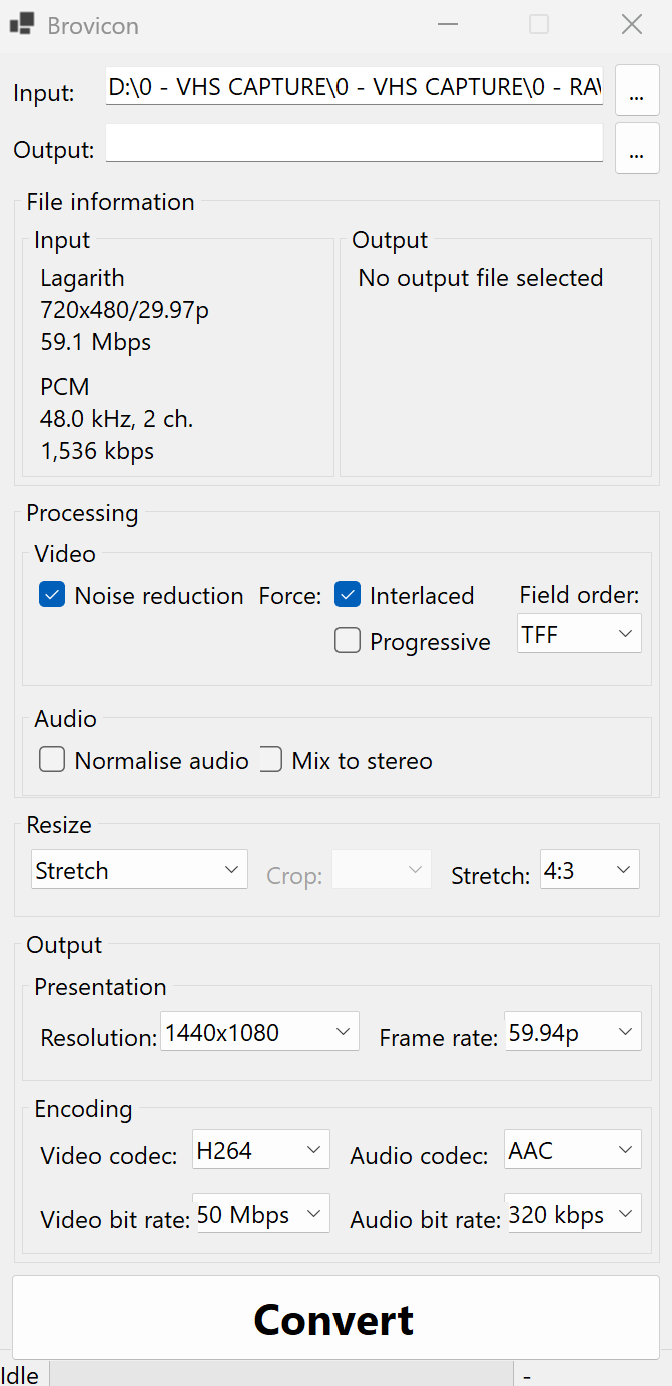Uncheck the Force Interlaced option

347,596
